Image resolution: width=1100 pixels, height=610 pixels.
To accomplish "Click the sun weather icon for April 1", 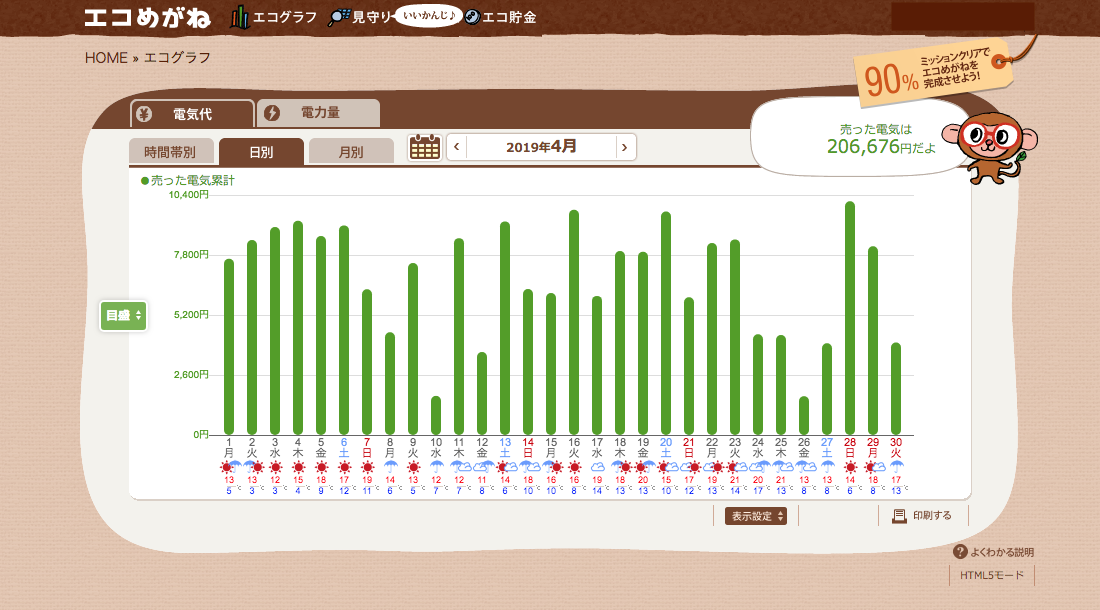I will [x=227, y=467].
